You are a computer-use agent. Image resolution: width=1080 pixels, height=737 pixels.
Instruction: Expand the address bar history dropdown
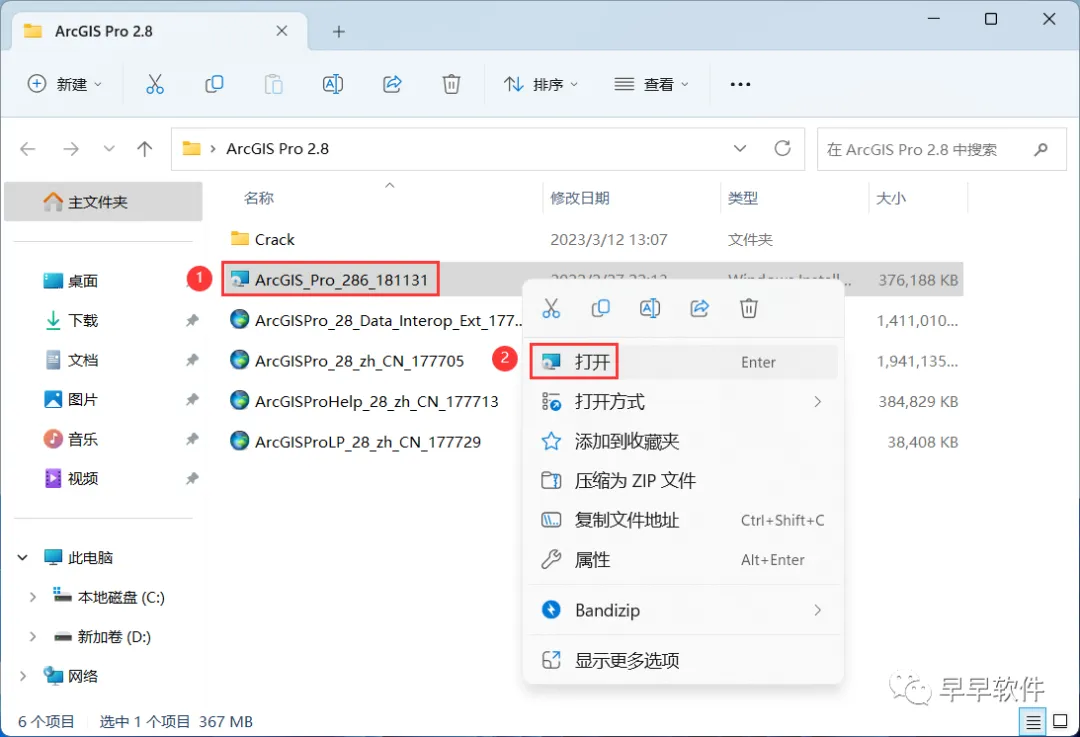(740, 148)
